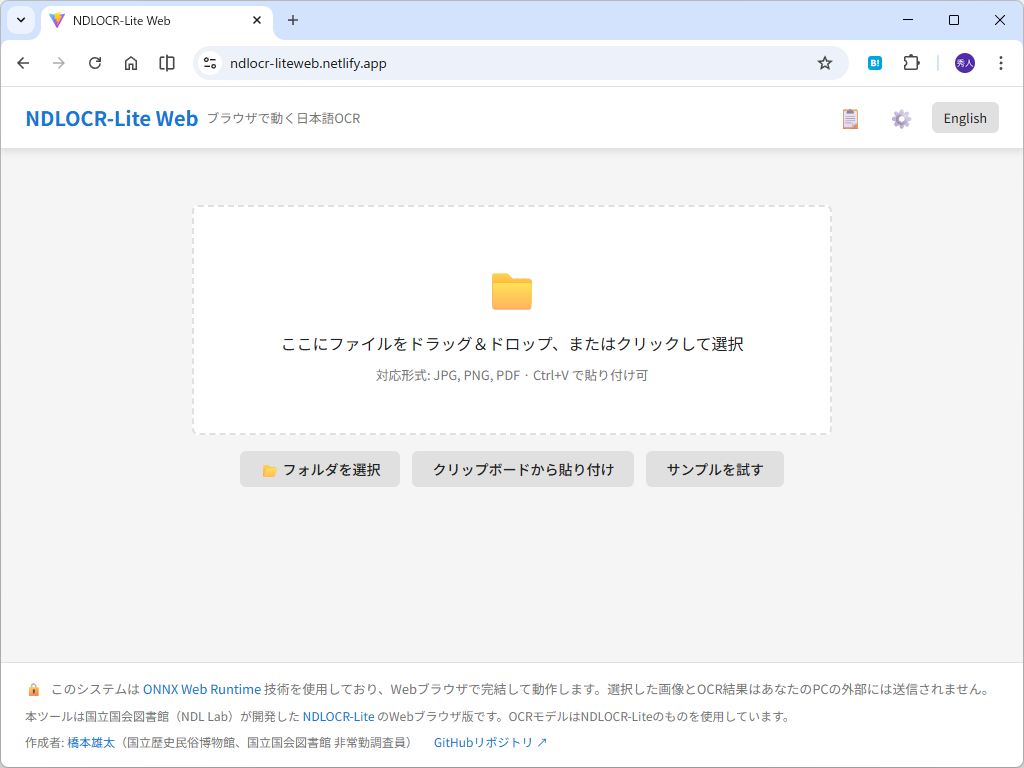This screenshot has height=768, width=1024.
Task: Open the 秀人 profile avatar
Action: [963, 62]
